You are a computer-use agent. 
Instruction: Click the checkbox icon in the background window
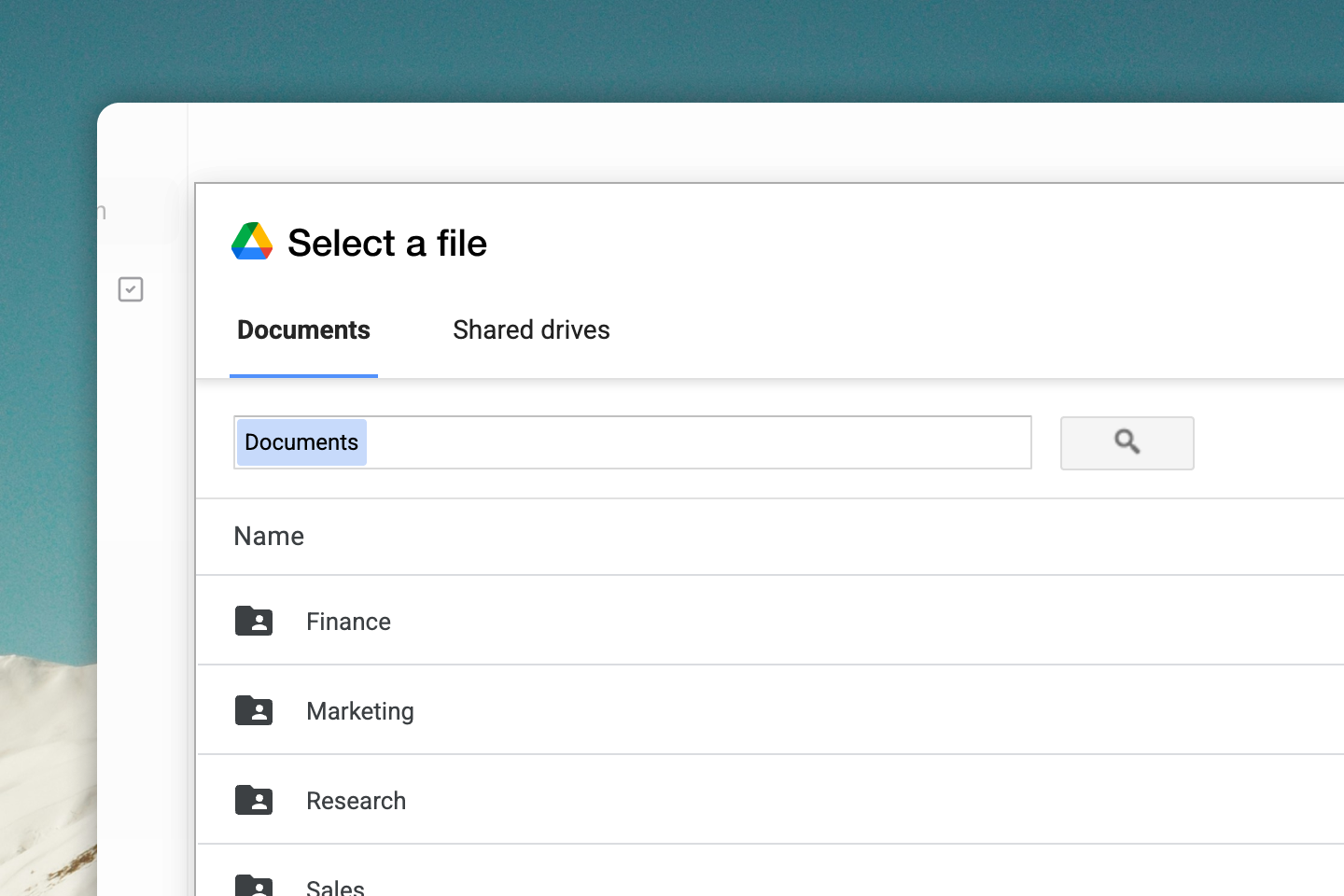(131, 289)
